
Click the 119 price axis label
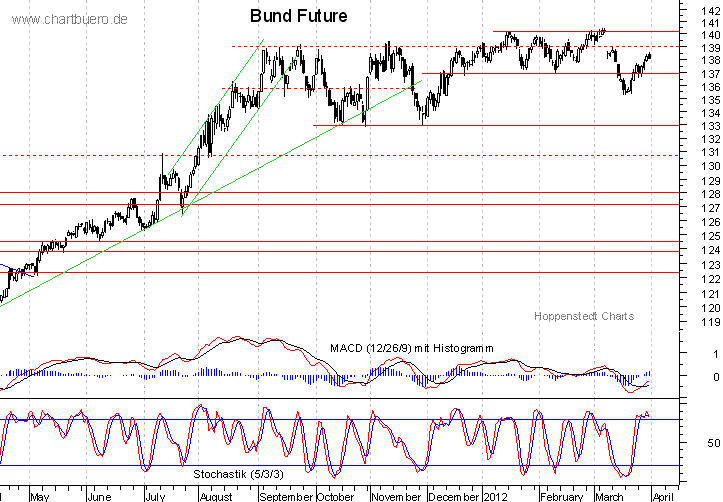710,322
